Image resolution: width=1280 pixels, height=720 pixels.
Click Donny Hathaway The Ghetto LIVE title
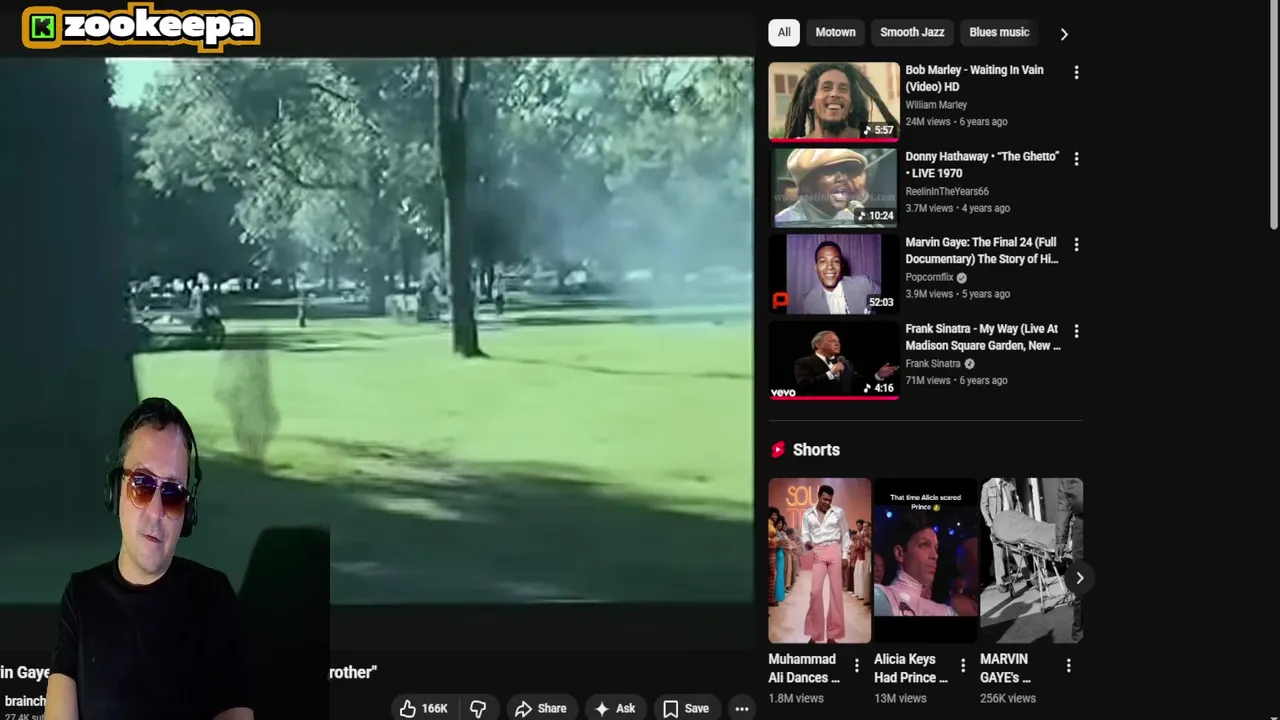point(982,164)
